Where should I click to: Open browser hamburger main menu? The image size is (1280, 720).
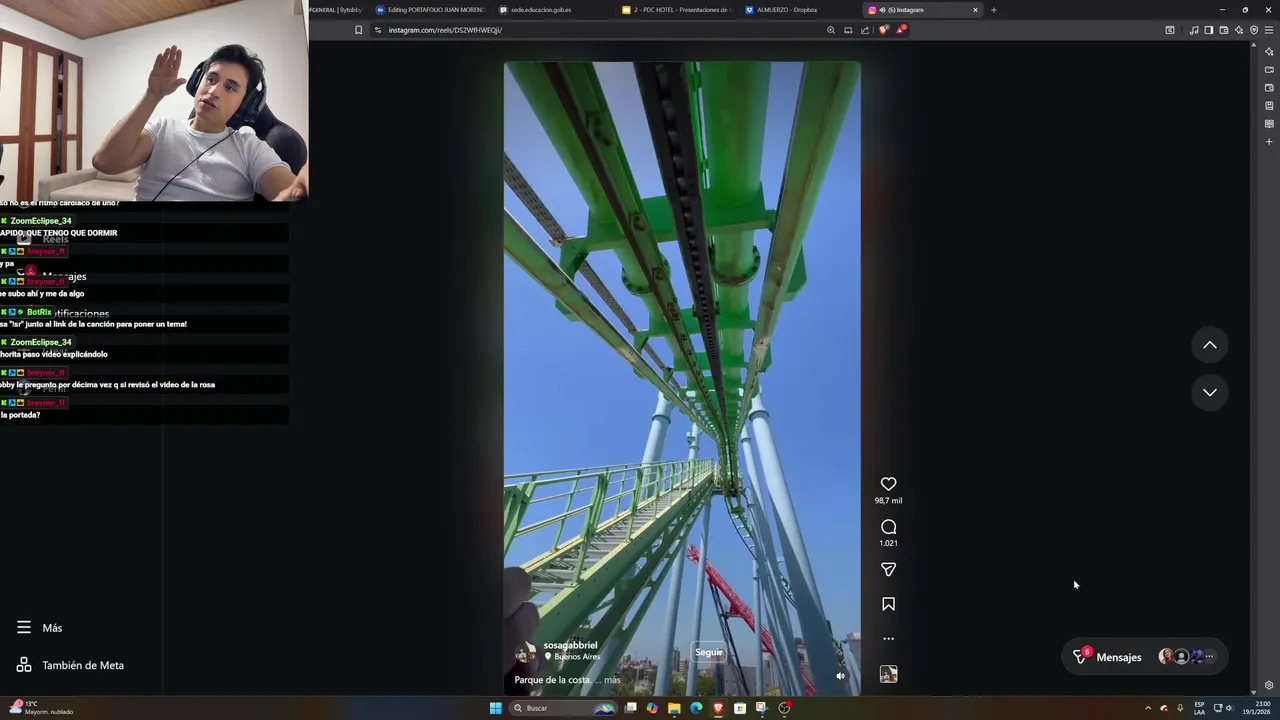point(1269,30)
